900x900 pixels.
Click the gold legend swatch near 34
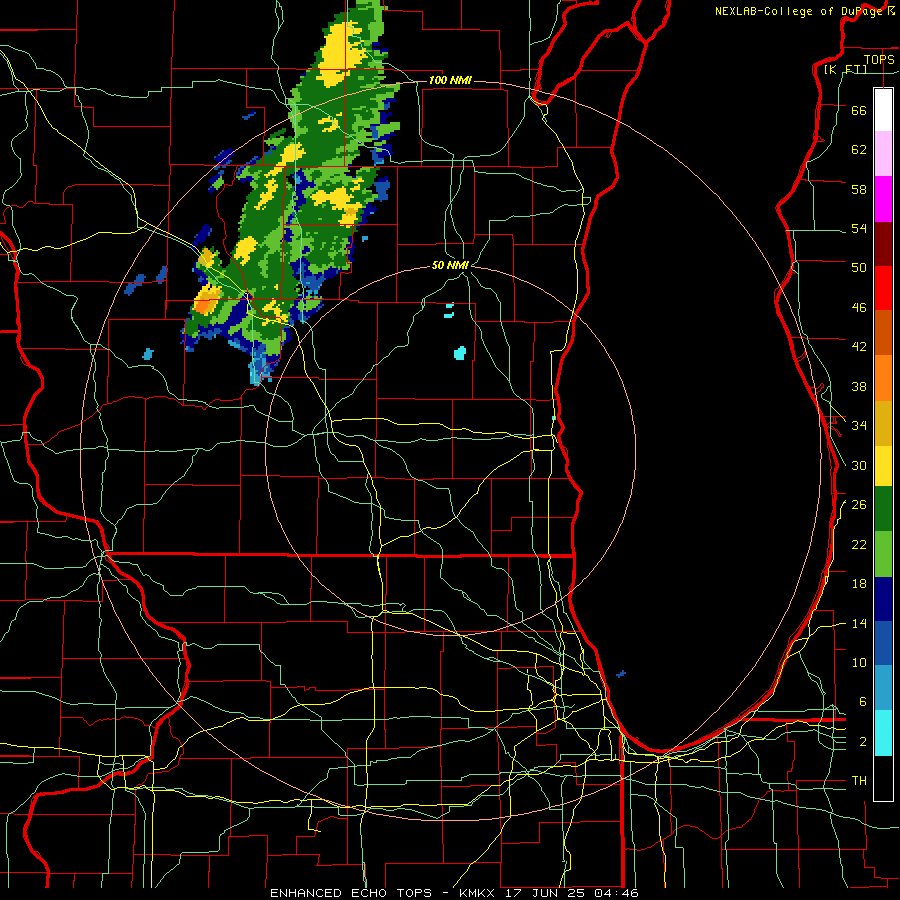(883, 423)
